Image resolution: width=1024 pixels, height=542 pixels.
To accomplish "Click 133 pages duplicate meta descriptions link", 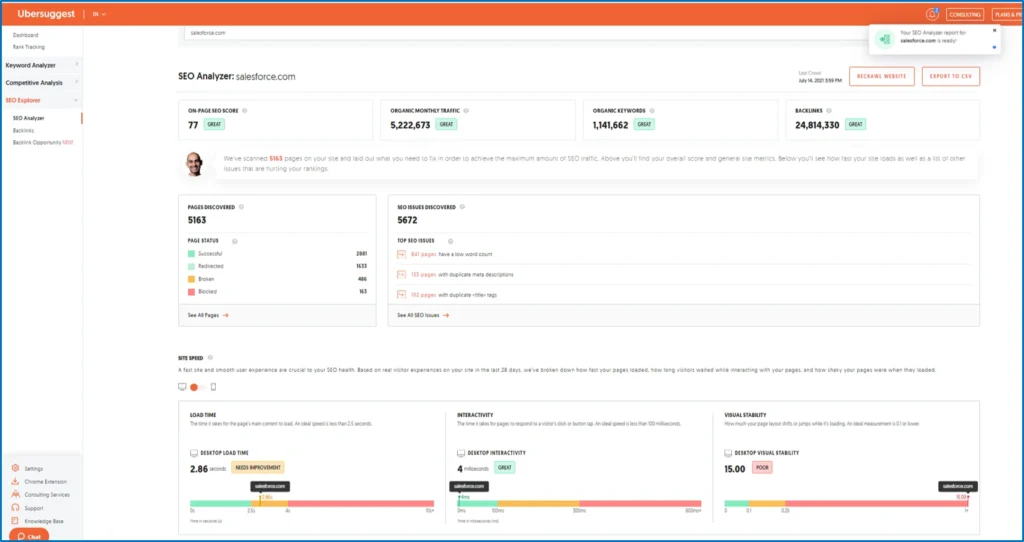I will coord(423,274).
